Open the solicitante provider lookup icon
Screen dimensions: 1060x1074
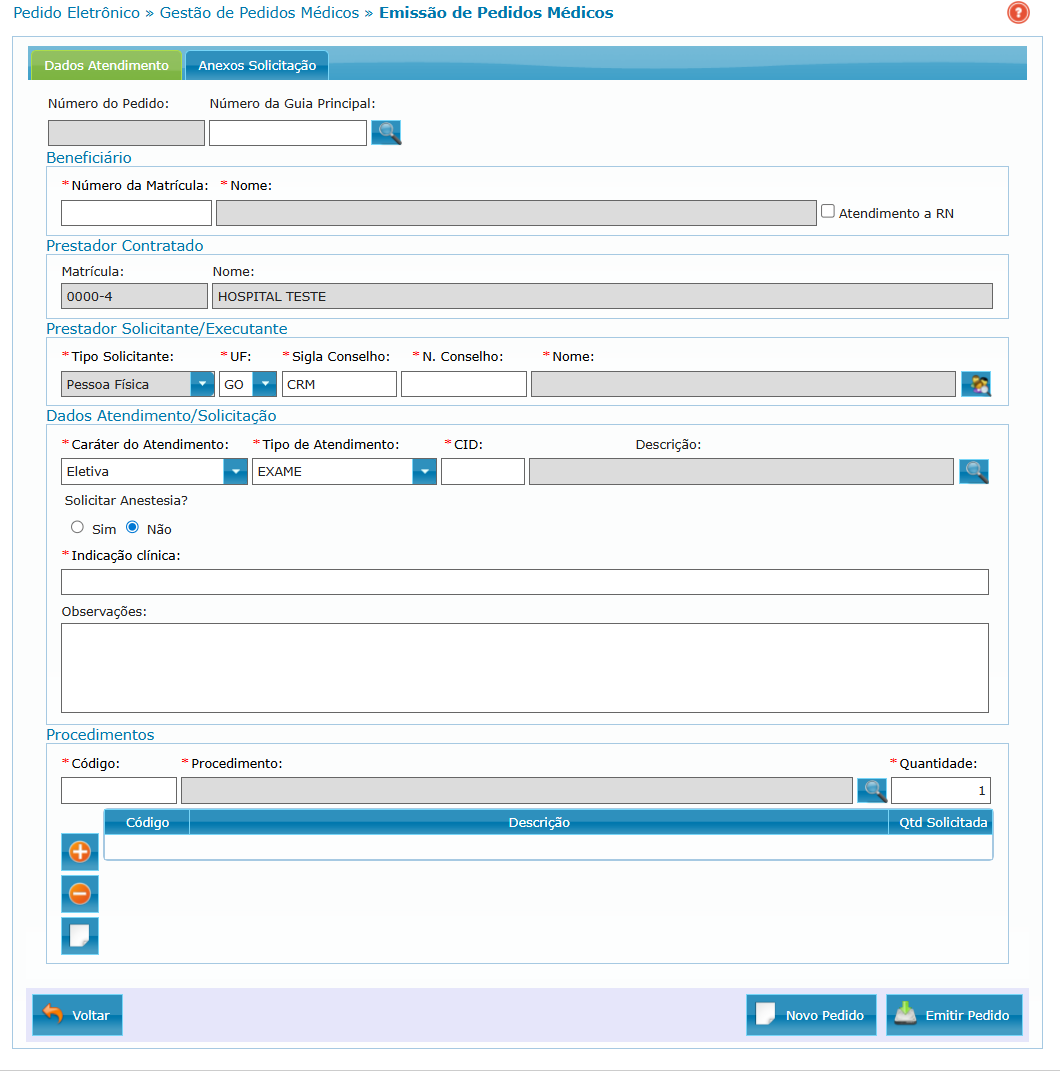coord(975,384)
